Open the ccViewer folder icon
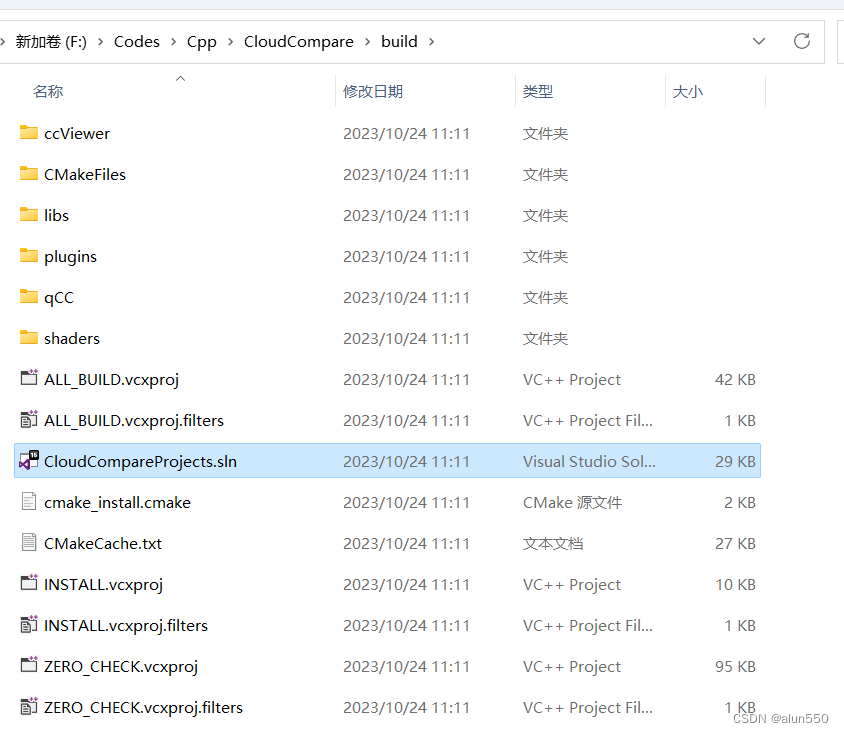 point(29,132)
